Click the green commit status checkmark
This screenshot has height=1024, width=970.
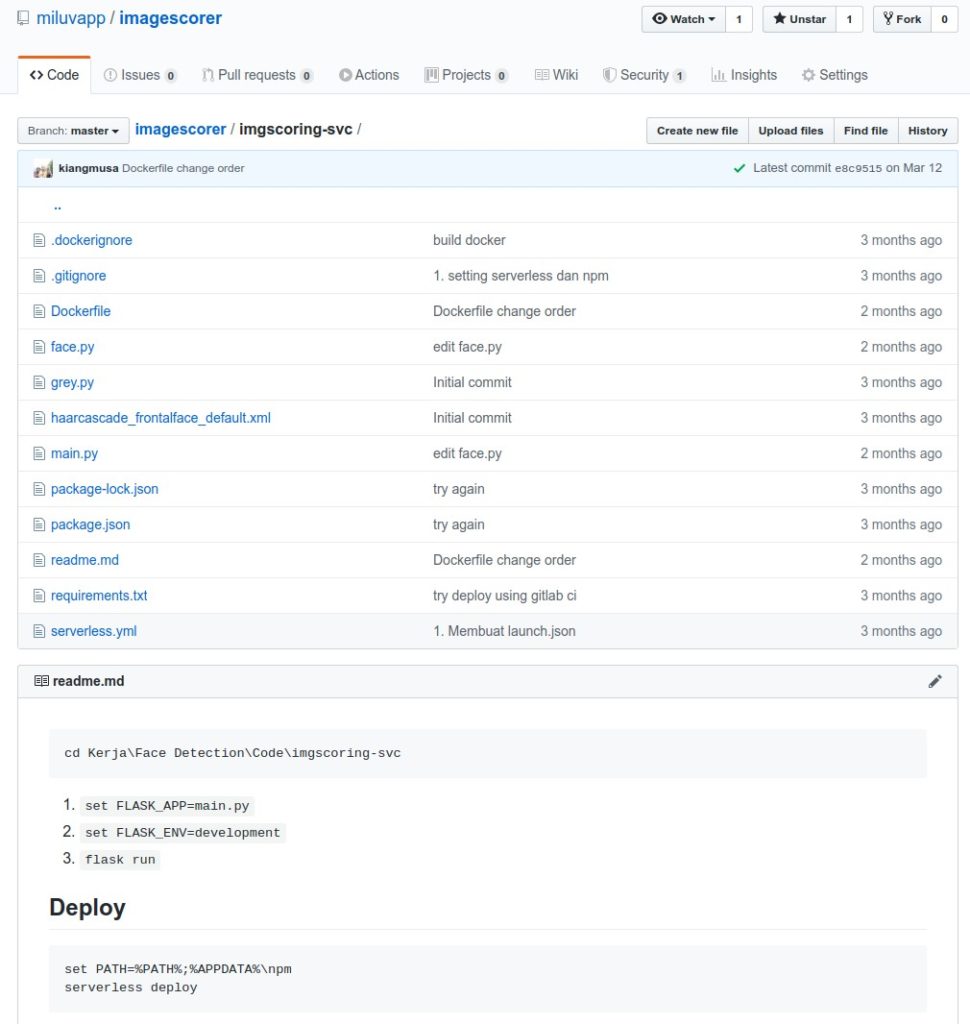point(739,168)
